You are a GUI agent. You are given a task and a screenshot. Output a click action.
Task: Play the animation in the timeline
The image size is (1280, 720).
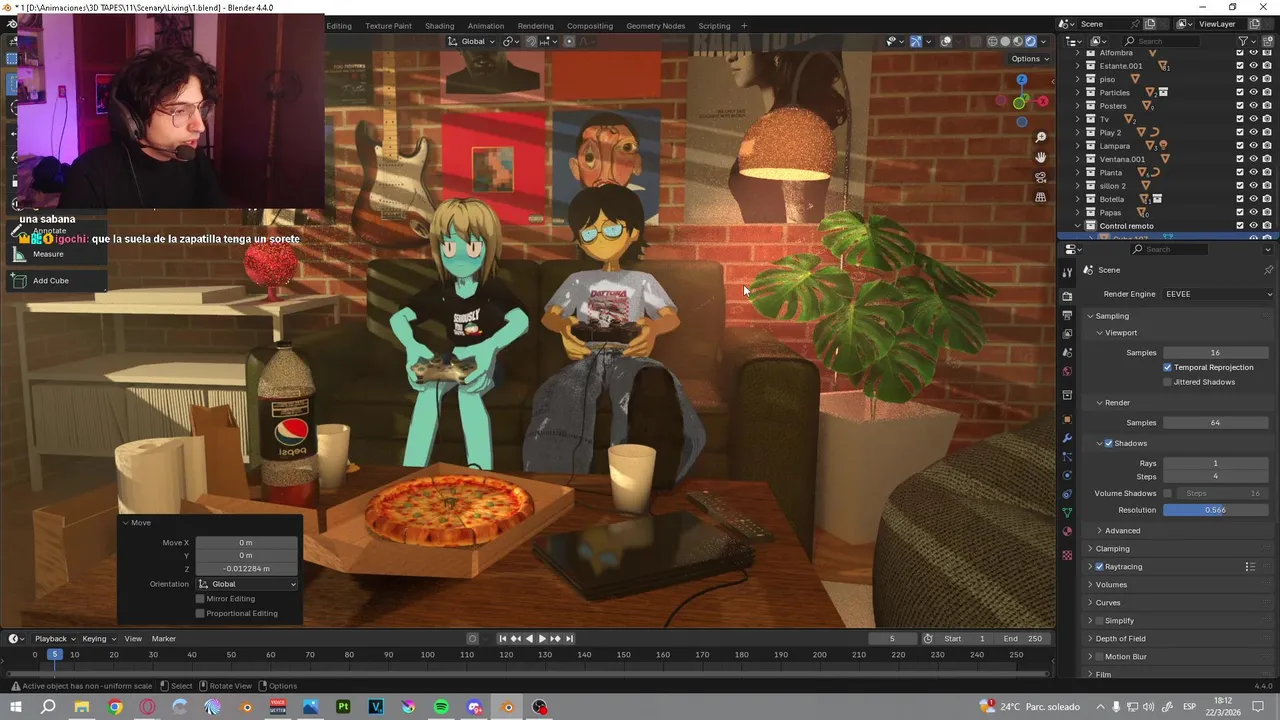pyautogui.click(x=542, y=639)
